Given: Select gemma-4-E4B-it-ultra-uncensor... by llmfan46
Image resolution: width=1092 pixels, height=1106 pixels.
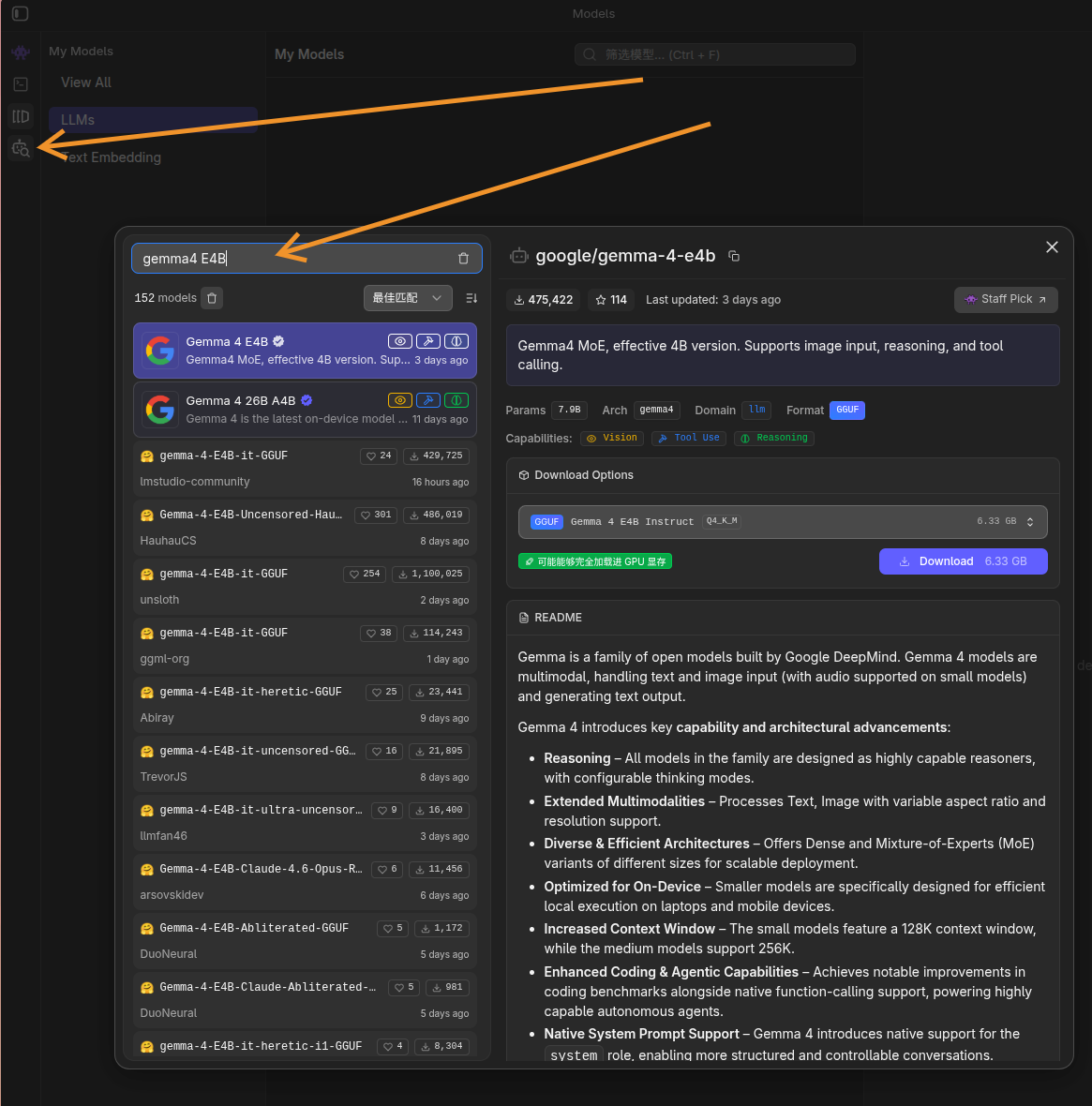Looking at the screenshot, I should (305, 823).
